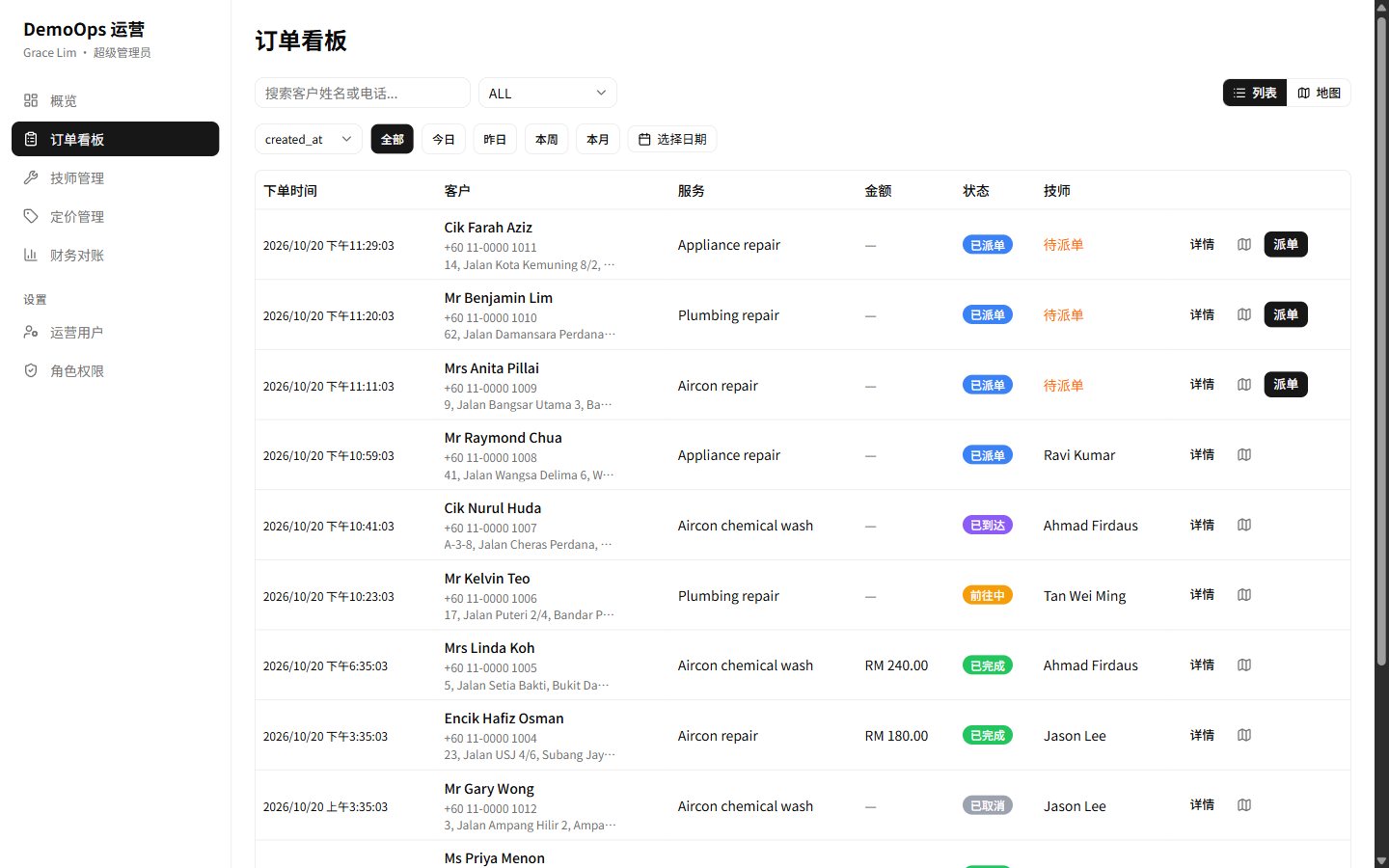
Task: Click 派单 for Mr Benjamin Lim order
Action: tap(1286, 314)
